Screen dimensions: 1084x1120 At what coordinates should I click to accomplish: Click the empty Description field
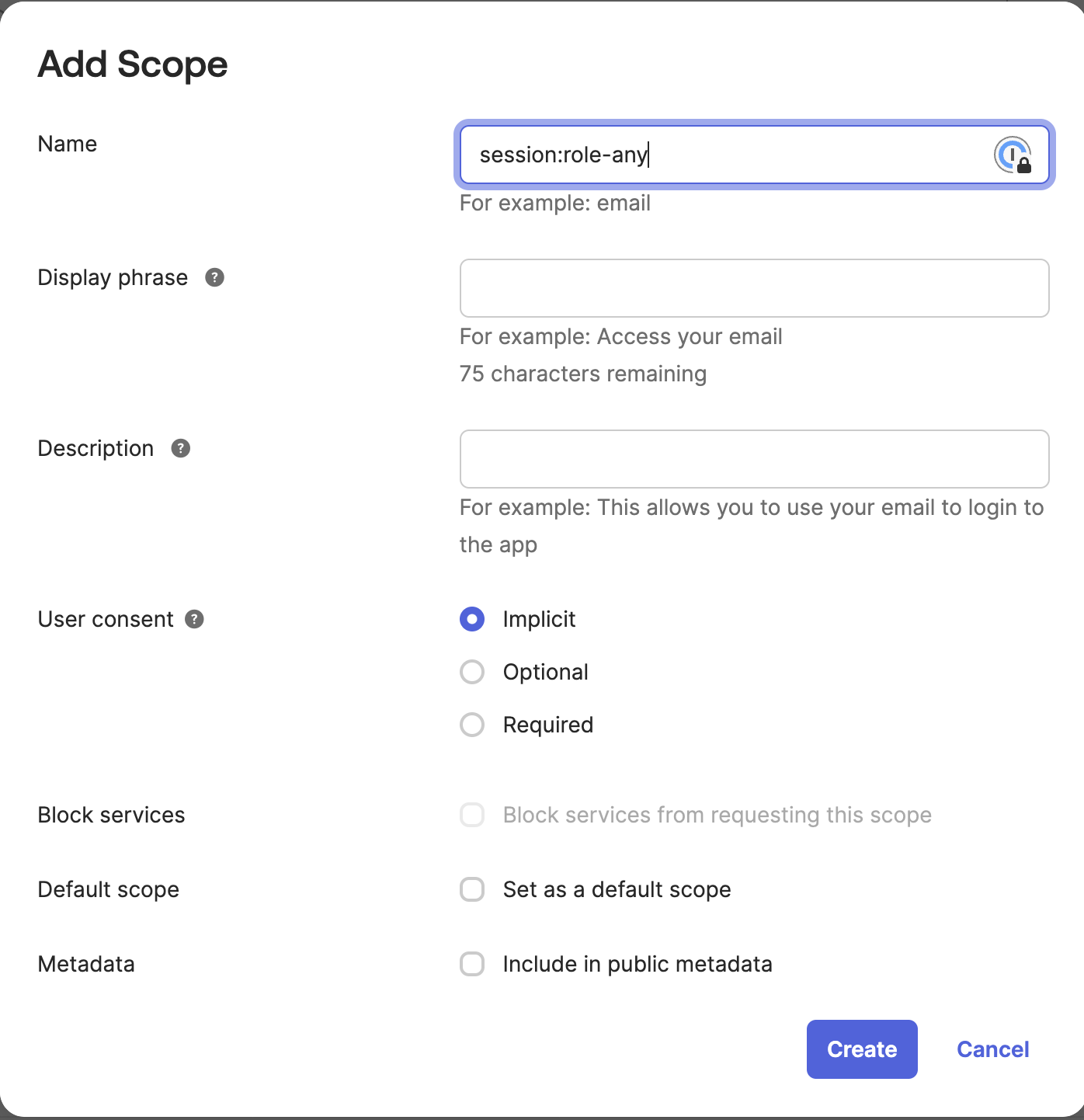(754, 459)
